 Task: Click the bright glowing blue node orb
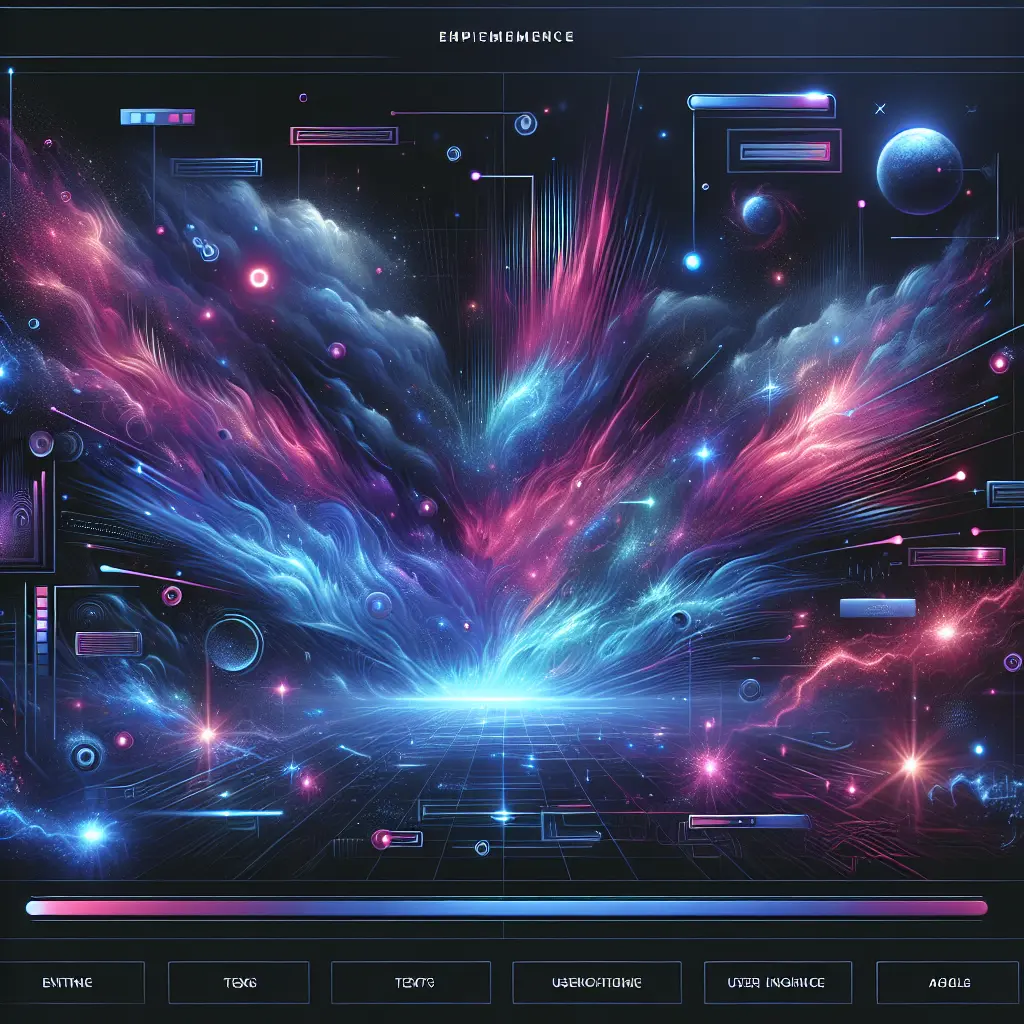click(691, 261)
